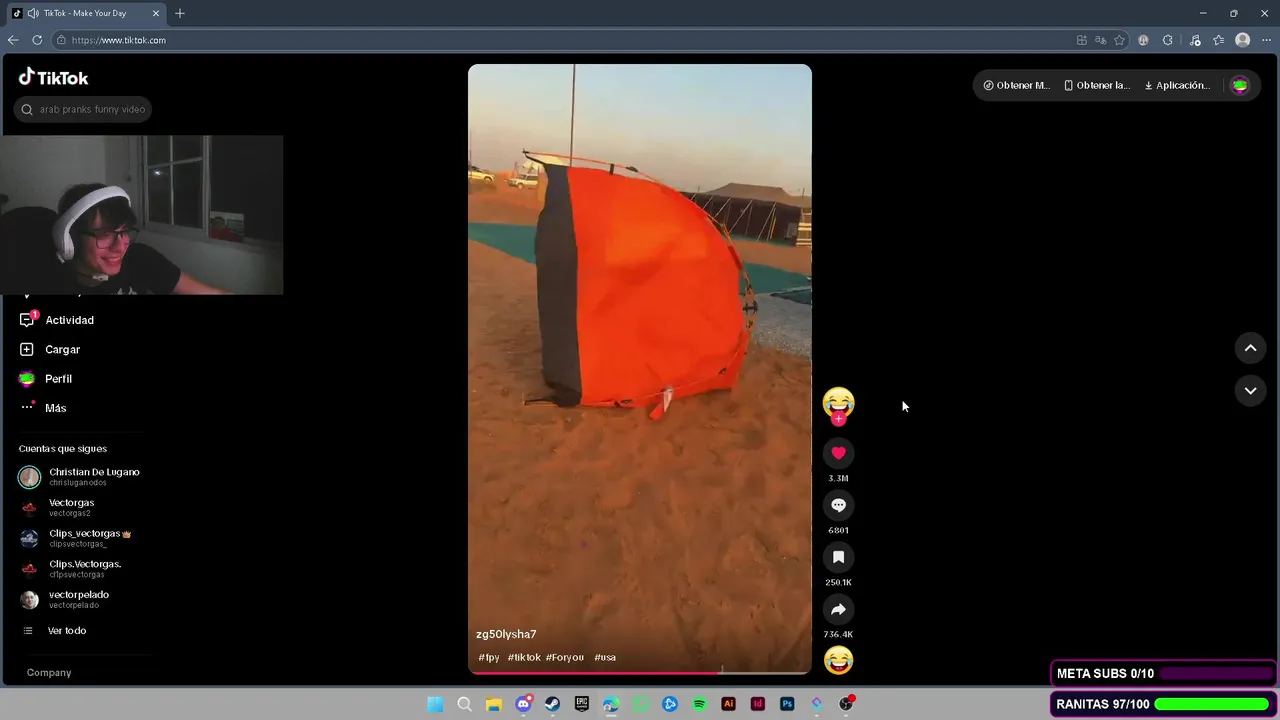Open the profile avatar in TikTok header
The image size is (1280, 720).
pos(1240,85)
